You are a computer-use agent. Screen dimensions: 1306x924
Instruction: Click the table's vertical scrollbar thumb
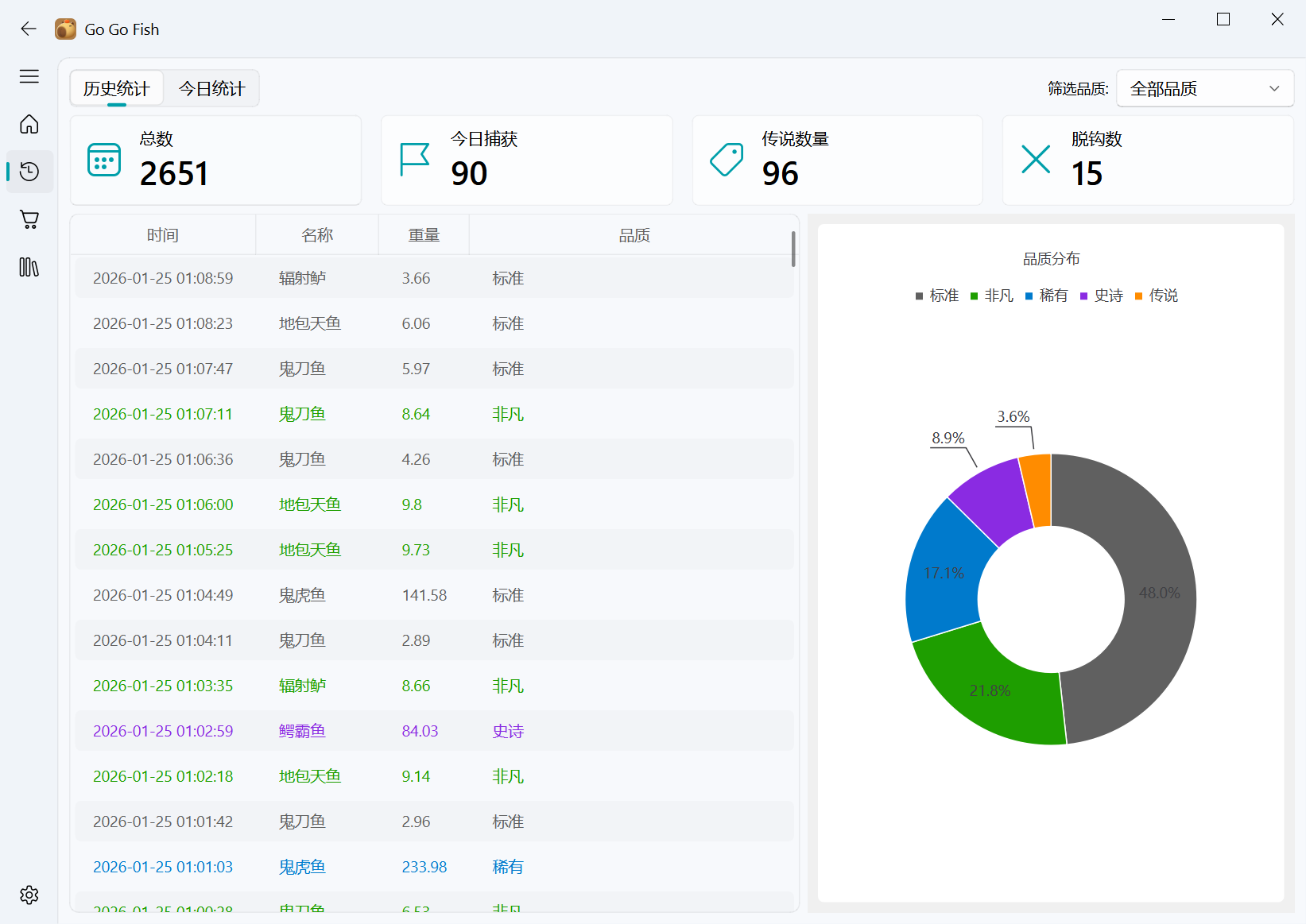coord(793,249)
